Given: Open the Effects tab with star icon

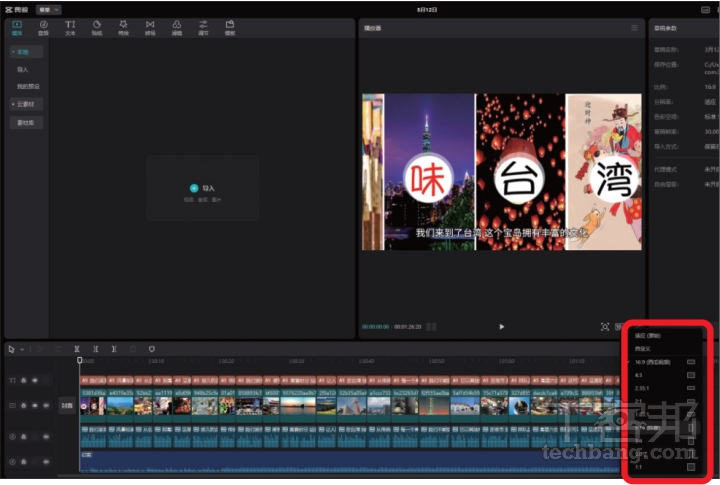Looking at the screenshot, I should point(124,28).
